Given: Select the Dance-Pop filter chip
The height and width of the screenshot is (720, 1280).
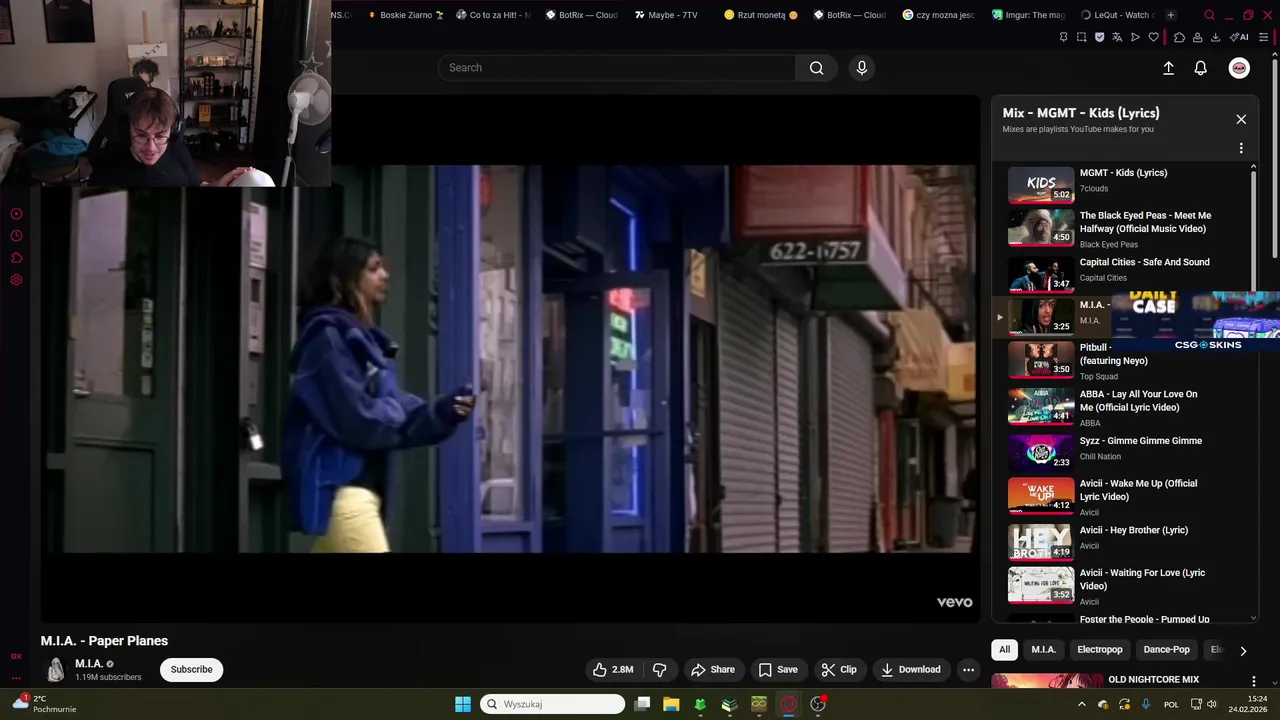Looking at the screenshot, I should click(x=1166, y=650).
